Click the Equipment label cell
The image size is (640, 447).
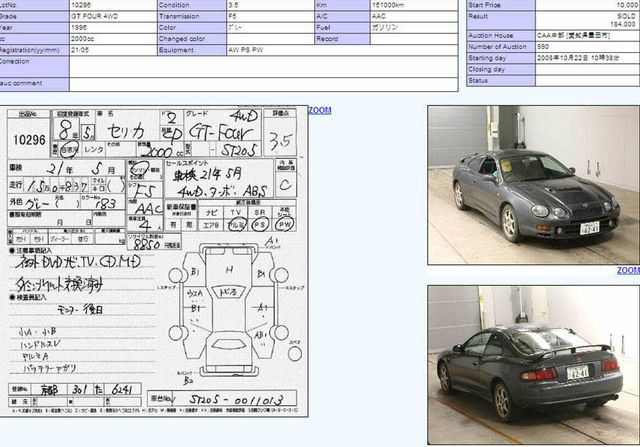pos(191,50)
